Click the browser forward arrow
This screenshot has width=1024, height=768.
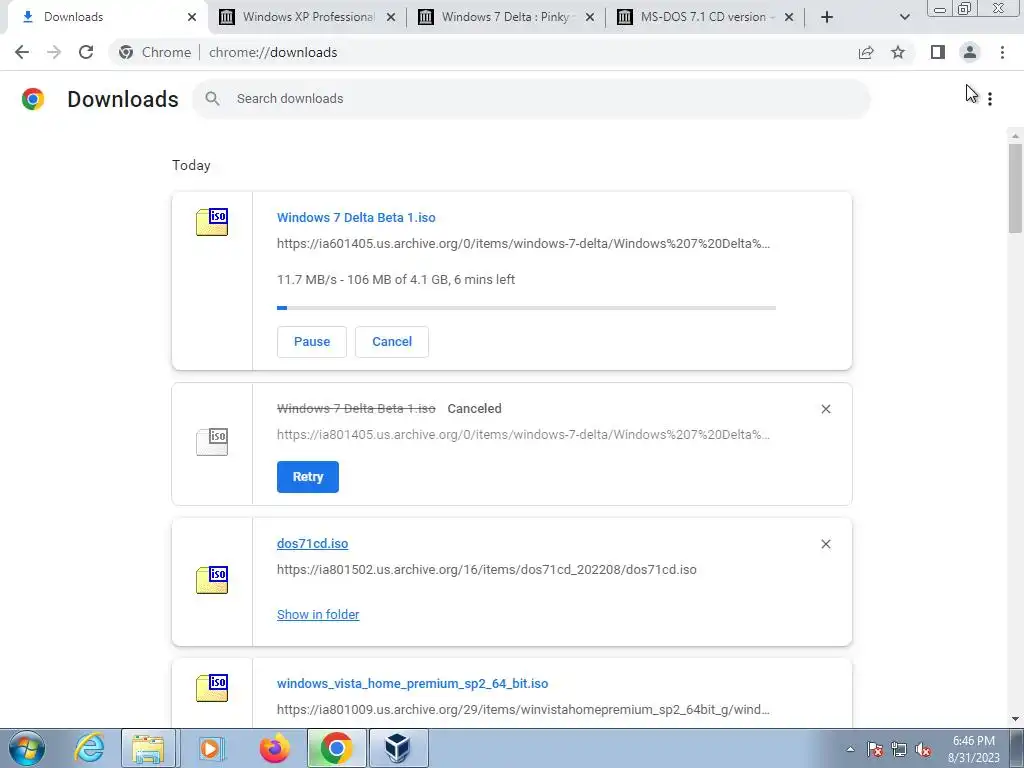click(54, 52)
